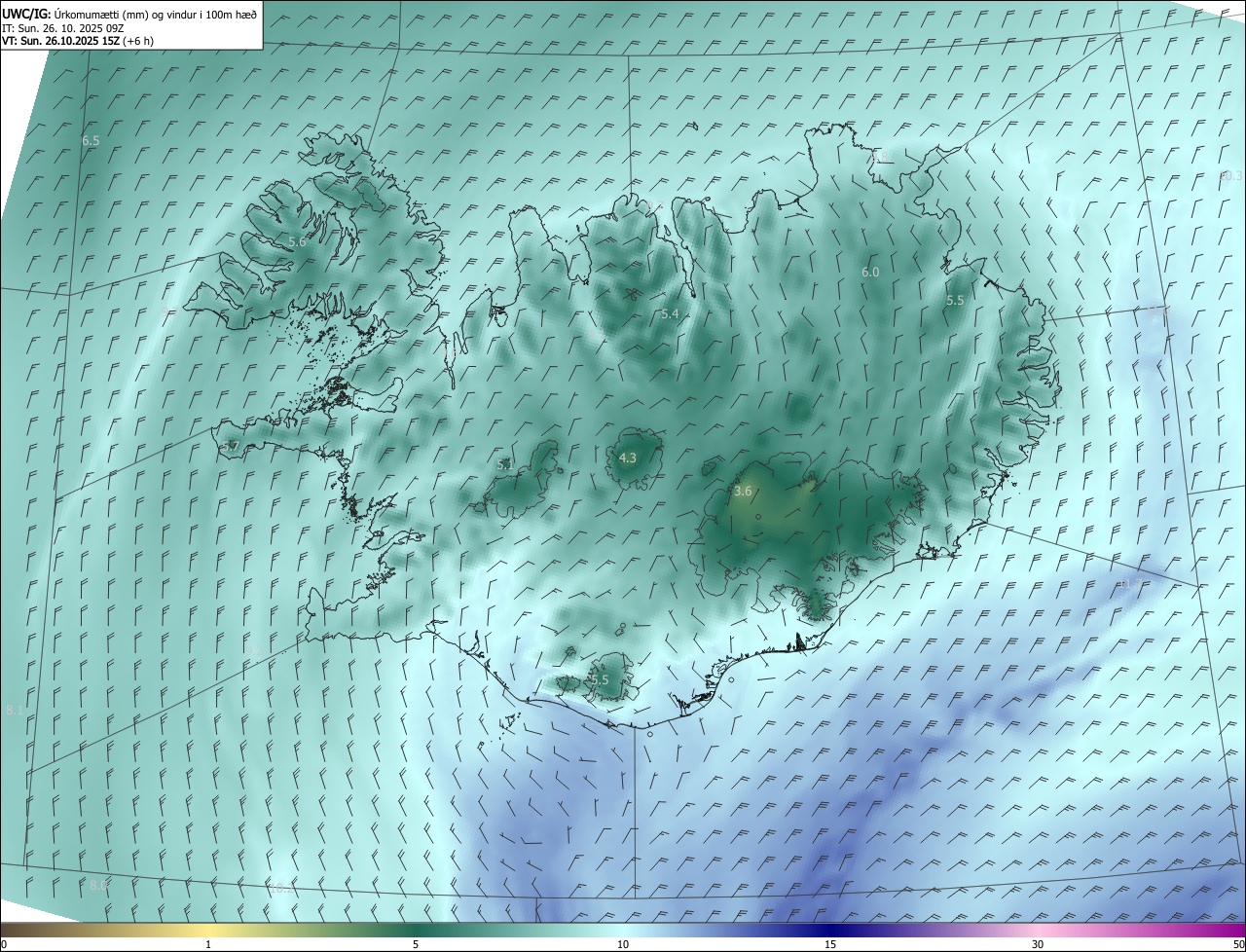Viewport: 1246px width, 952px height.
Task: Click the 1 tick label on the colorbar
Action: click(x=208, y=944)
